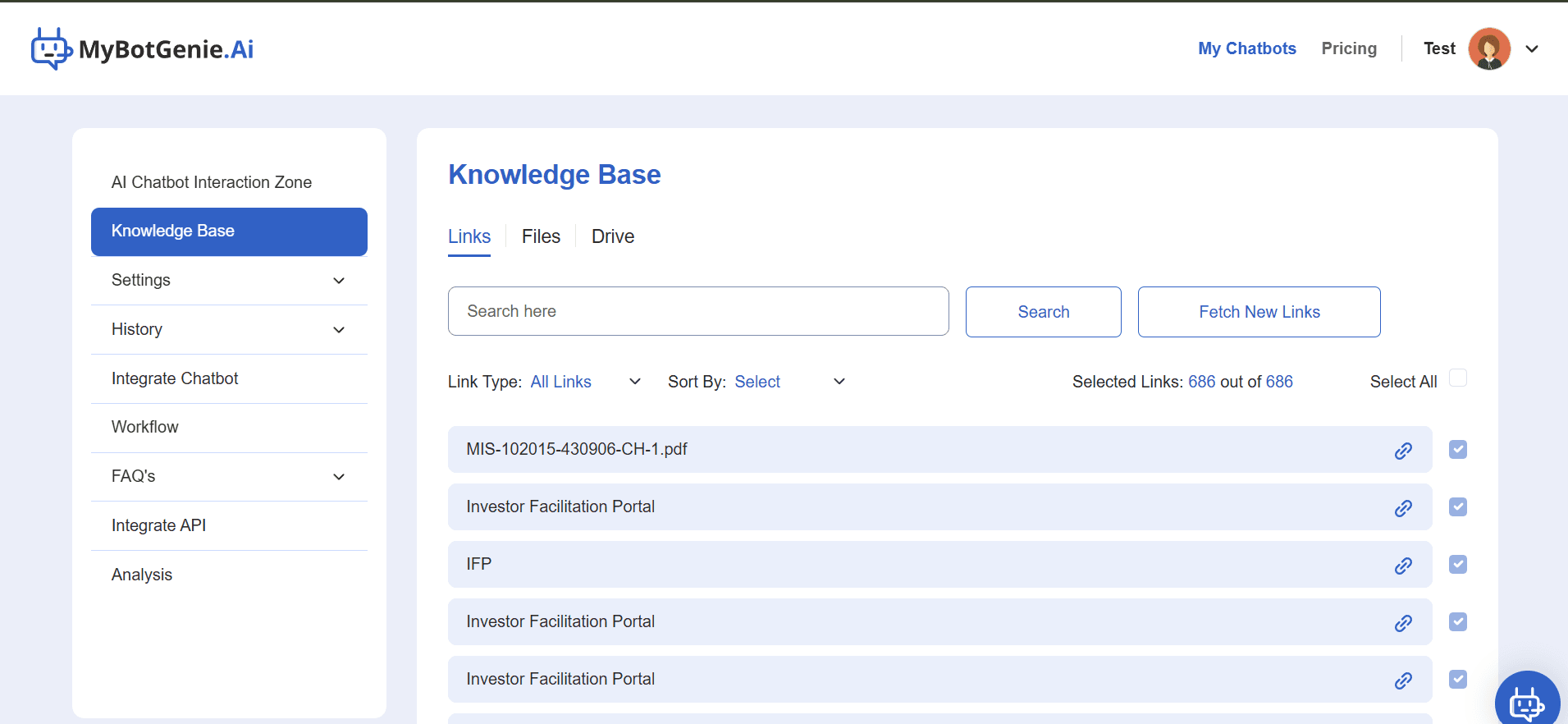Open link icon for MIS-102015-430906-CH-1.pdf
Viewport: 1568px width, 724px height.
1403,451
